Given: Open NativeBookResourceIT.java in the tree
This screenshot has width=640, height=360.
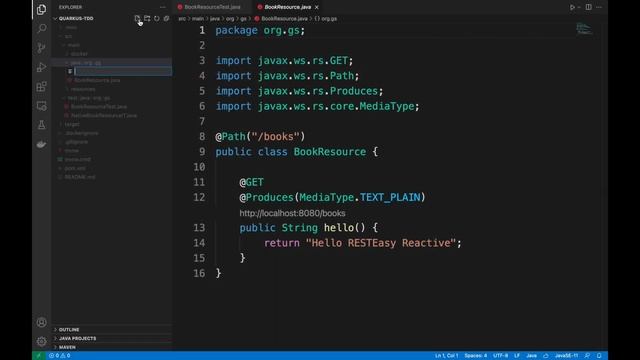Looking at the screenshot, I should click(104, 116).
